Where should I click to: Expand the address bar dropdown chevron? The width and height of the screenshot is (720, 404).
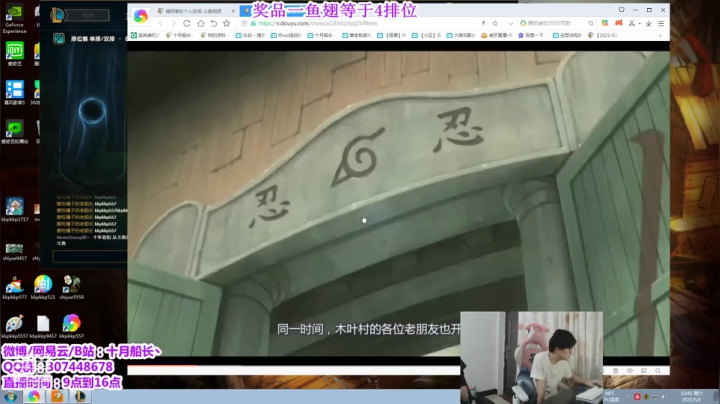click(511, 23)
